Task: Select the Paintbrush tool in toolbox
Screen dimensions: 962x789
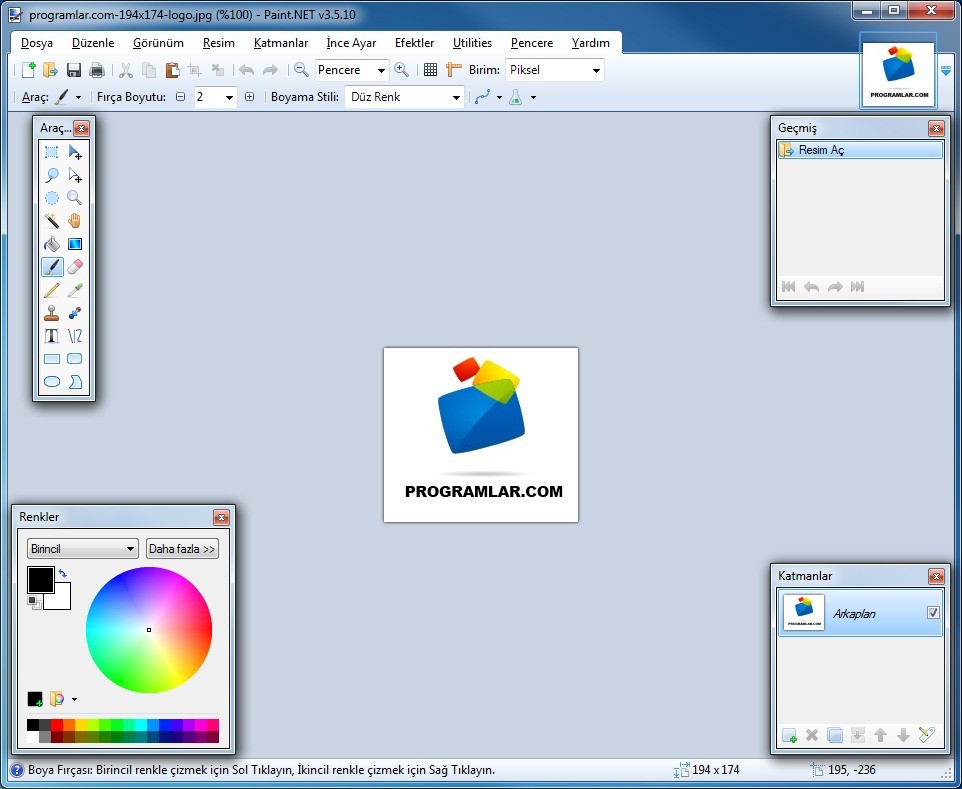Action: pos(52,267)
